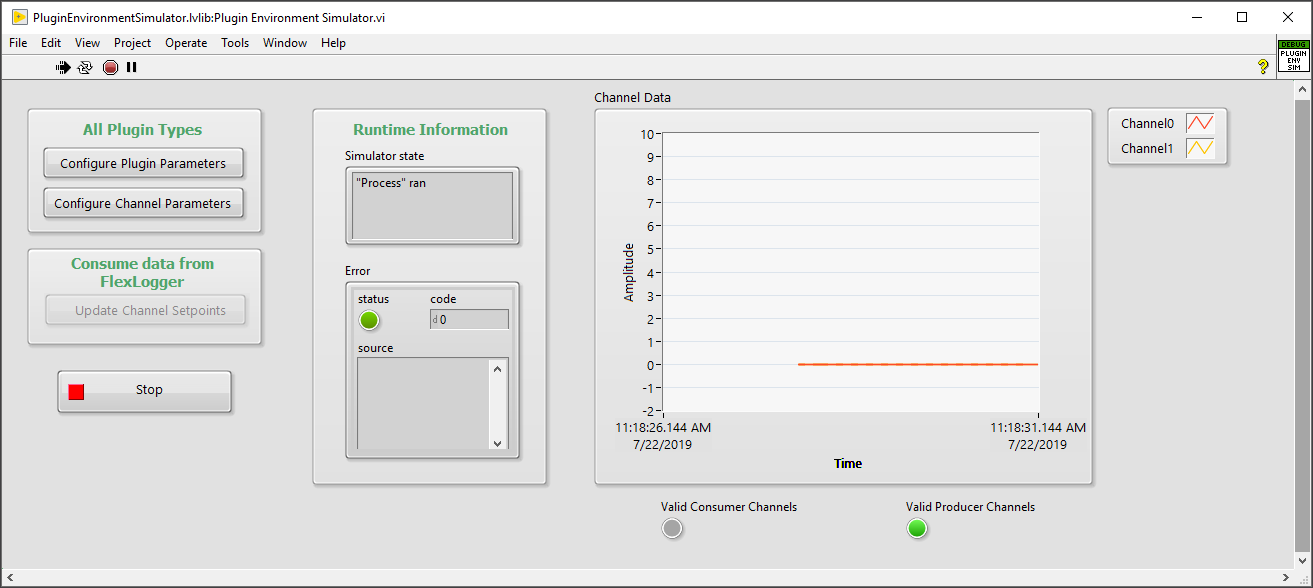
Task: Click the Channel0 red plot legend icon
Action: (1199, 124)
